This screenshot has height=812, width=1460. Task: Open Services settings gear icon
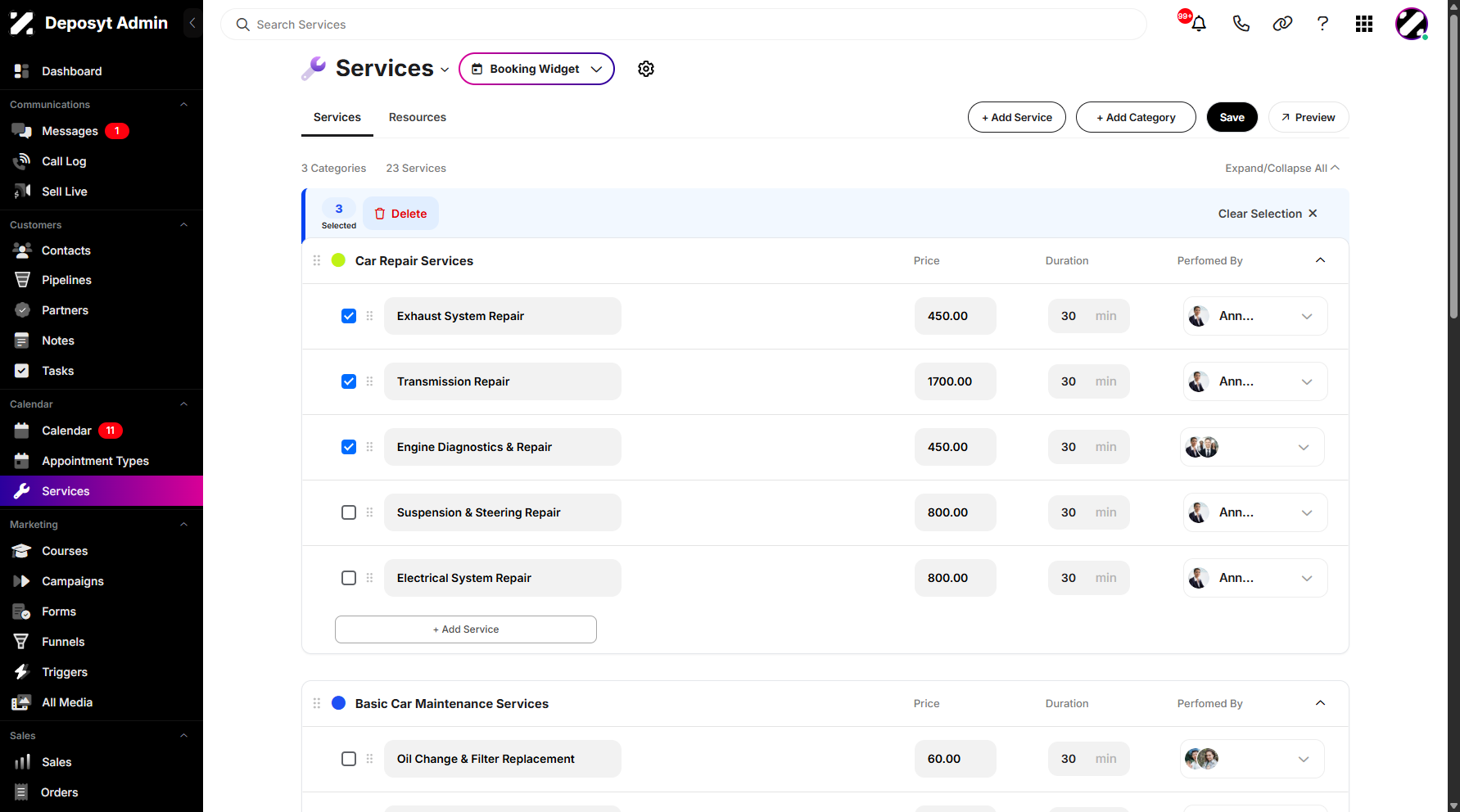click(x=646, y=69)
